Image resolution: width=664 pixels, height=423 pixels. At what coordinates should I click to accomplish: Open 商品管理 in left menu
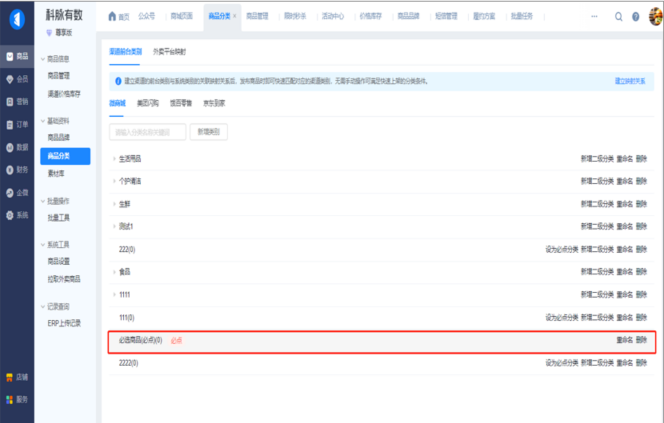coord(58,76)
